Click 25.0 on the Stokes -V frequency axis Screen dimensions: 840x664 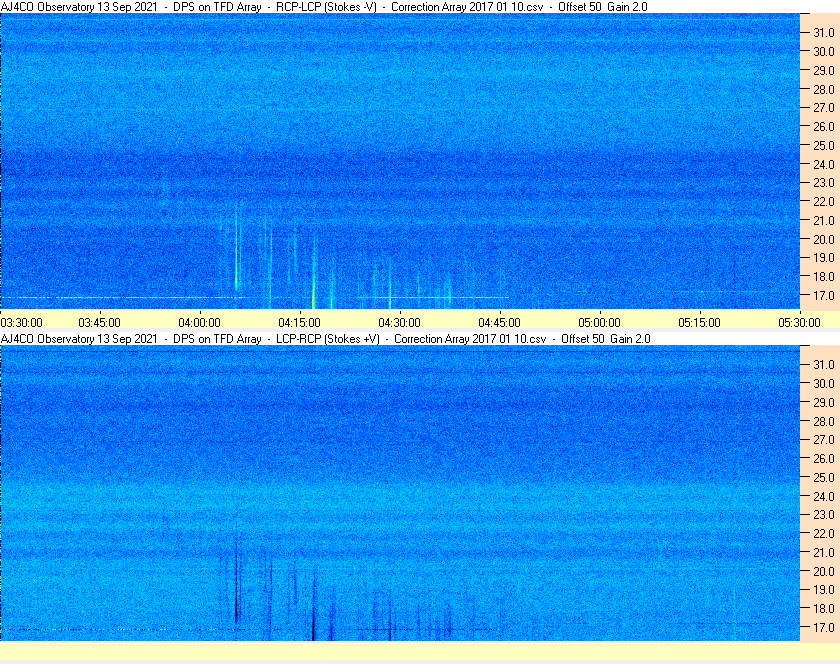[824, 146]
